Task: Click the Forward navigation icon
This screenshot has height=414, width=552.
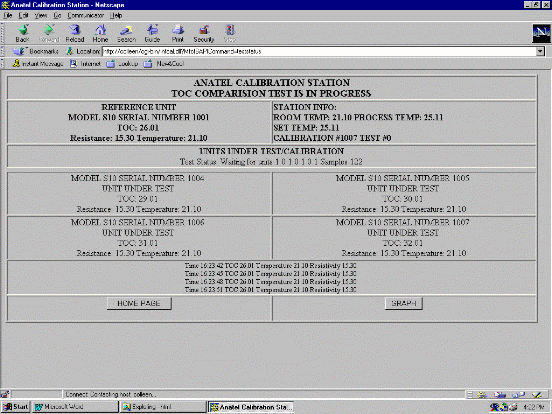Action: pos(48,33)
